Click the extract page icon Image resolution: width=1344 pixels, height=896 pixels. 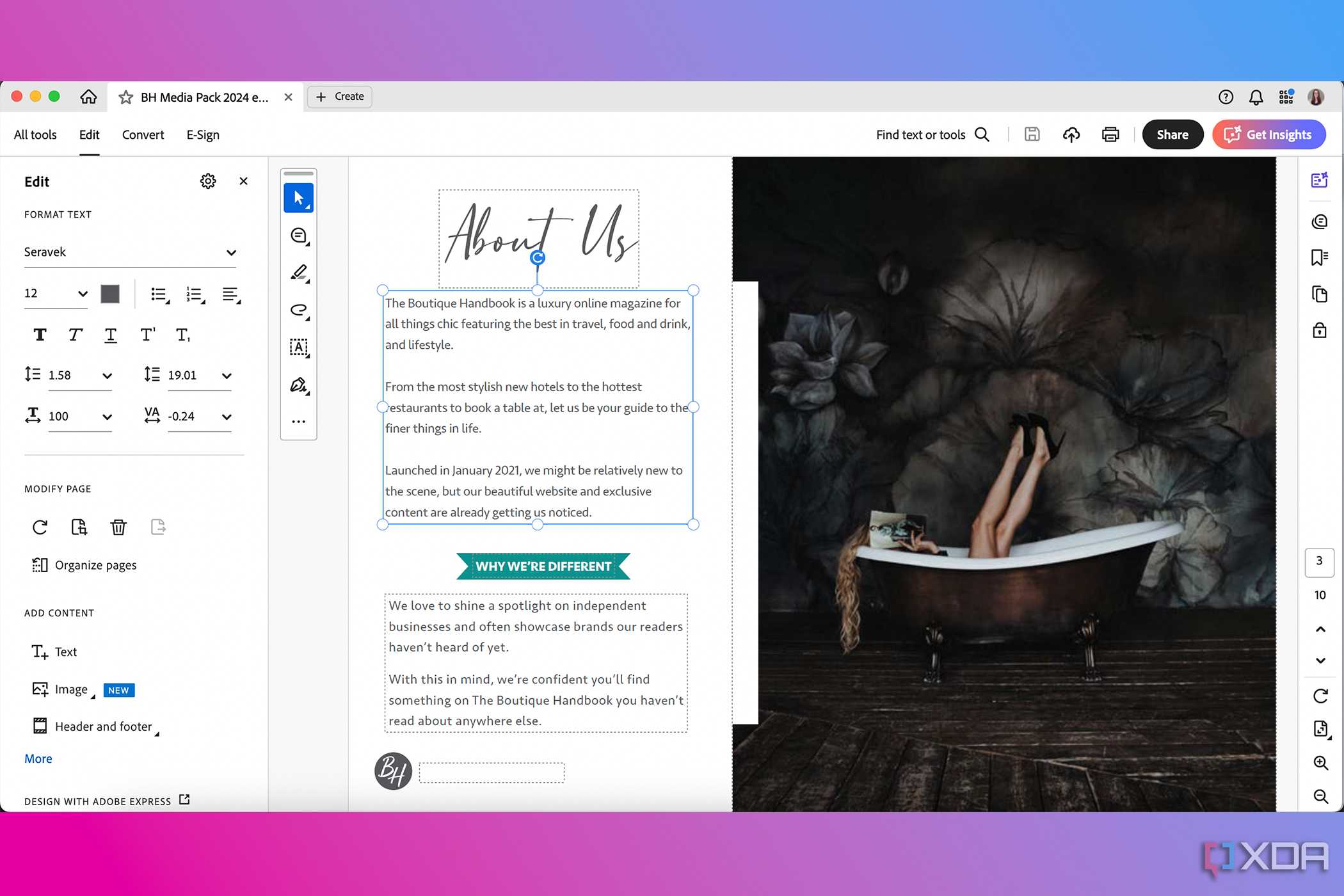coord(158,527)
